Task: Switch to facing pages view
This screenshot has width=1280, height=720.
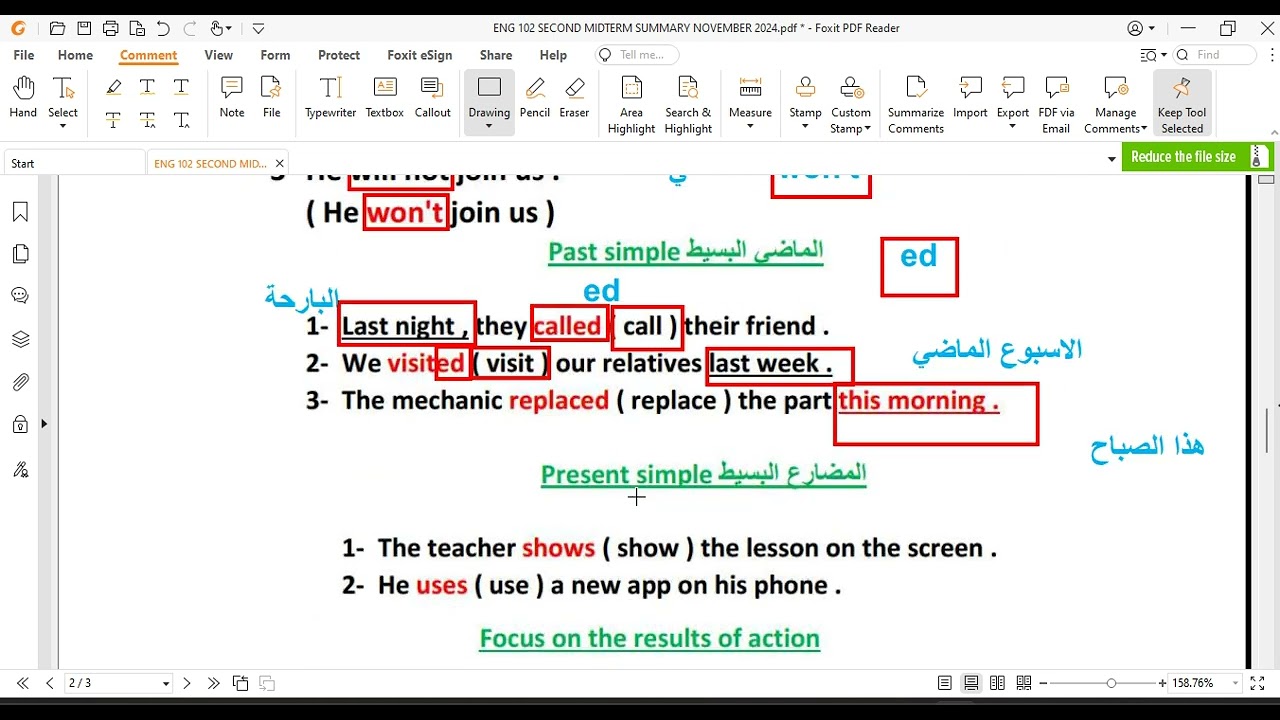Action: pos(997,683)
